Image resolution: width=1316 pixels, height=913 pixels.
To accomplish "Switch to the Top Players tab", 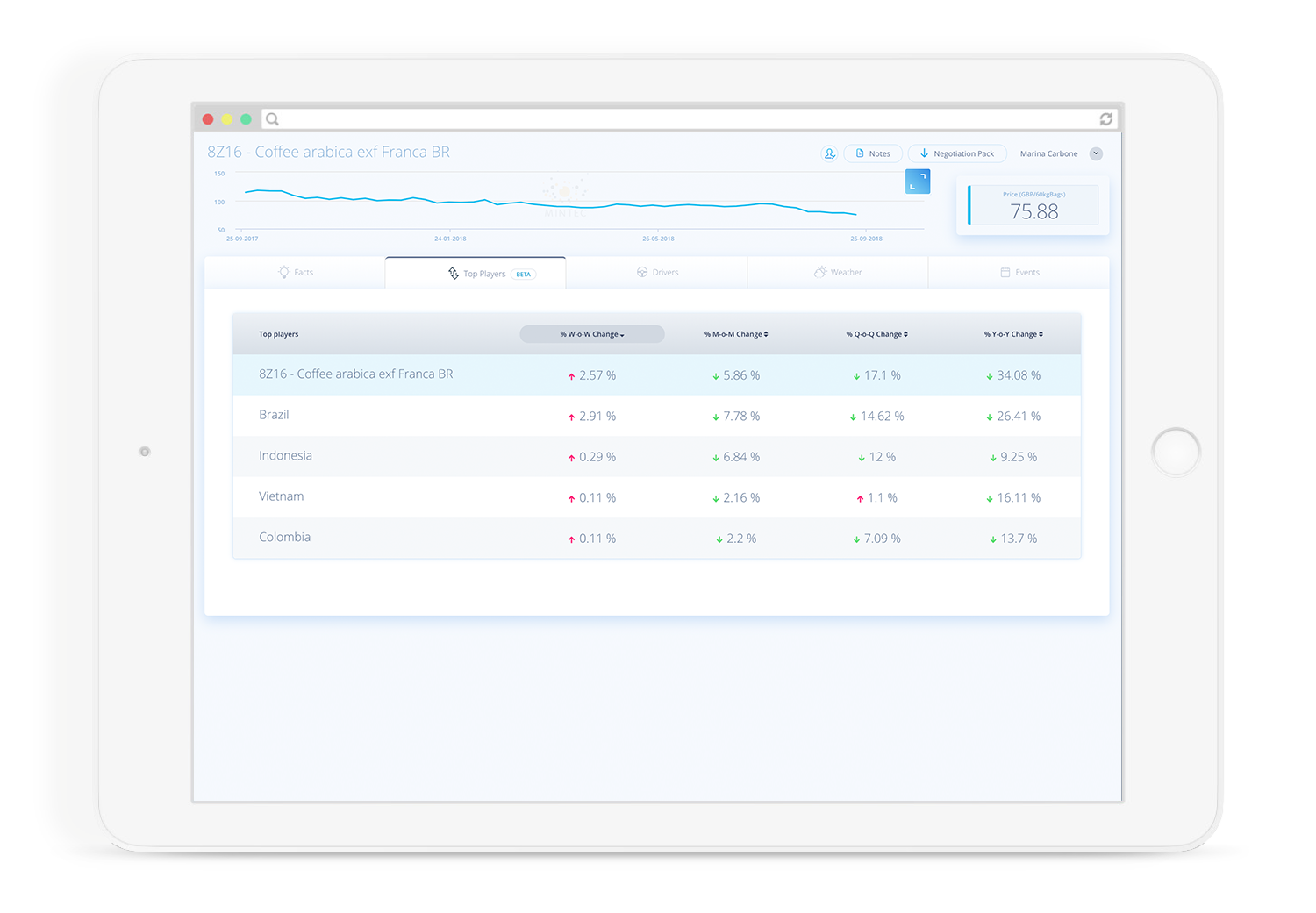I will pyautogui.click(x=475, y=273).
